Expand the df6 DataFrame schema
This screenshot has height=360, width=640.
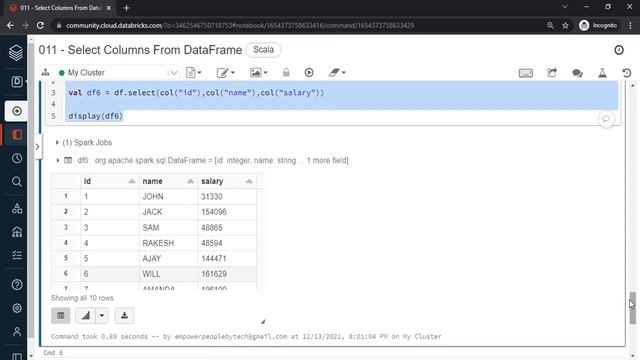click(58, 160)
